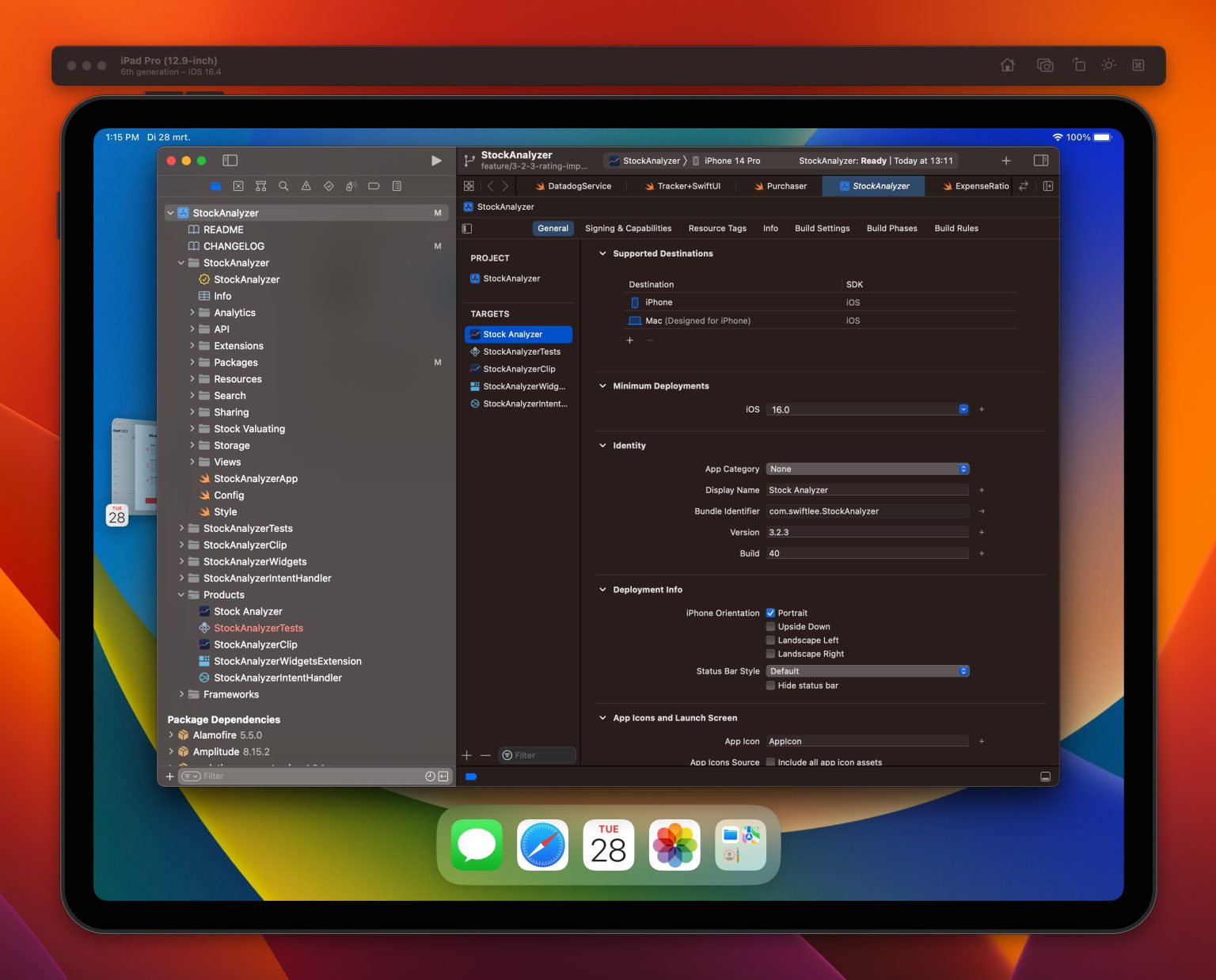The width and height of the screenshot is (1216, 980).
Task: Select the StockAnalyzerClip target
Action: click(x=519, y=369)
